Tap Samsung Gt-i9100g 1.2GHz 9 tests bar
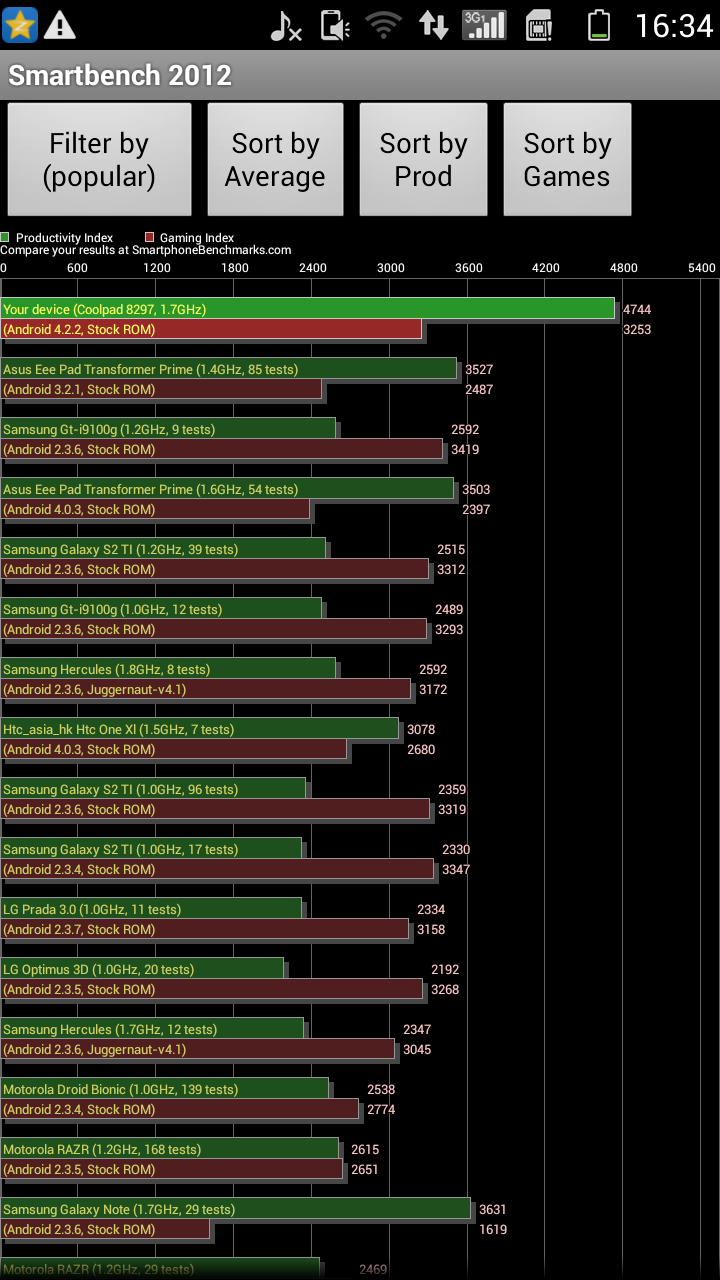The height and width of the screenshot is (1280, 720). coord(168,429)
